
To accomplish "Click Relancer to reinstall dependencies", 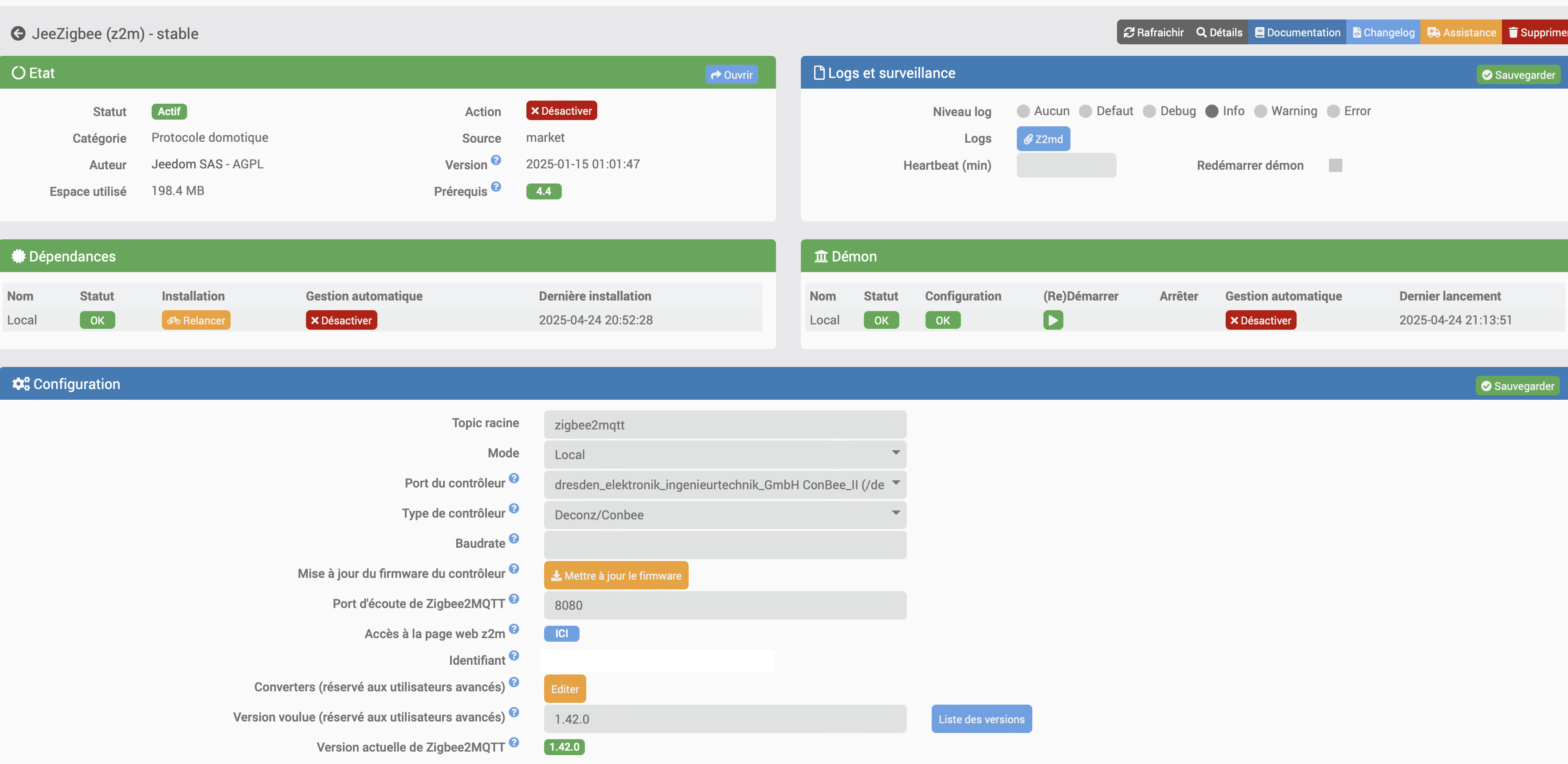I will tap(196, 320).
